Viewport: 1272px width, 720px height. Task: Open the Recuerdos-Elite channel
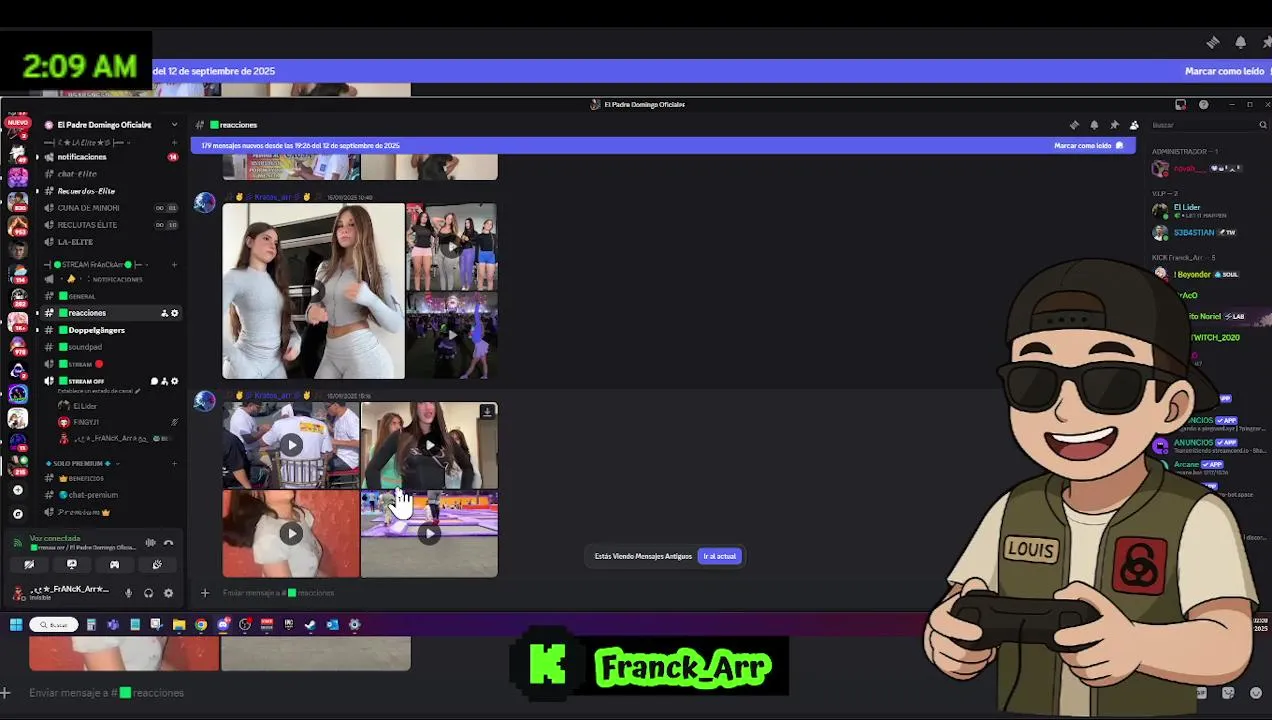(x=110, y=191)
